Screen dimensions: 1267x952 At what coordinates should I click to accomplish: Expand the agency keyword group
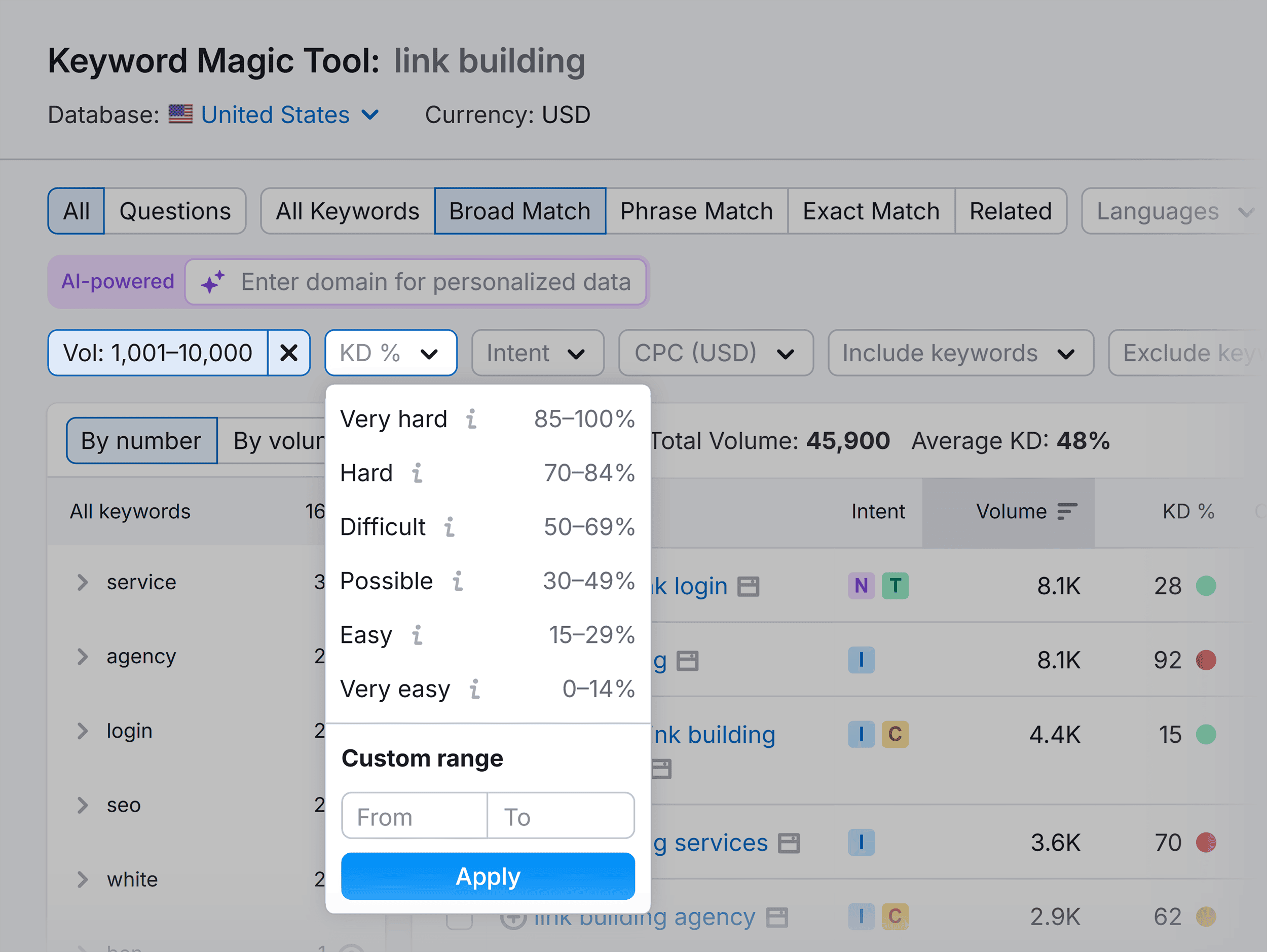point(83,657)
